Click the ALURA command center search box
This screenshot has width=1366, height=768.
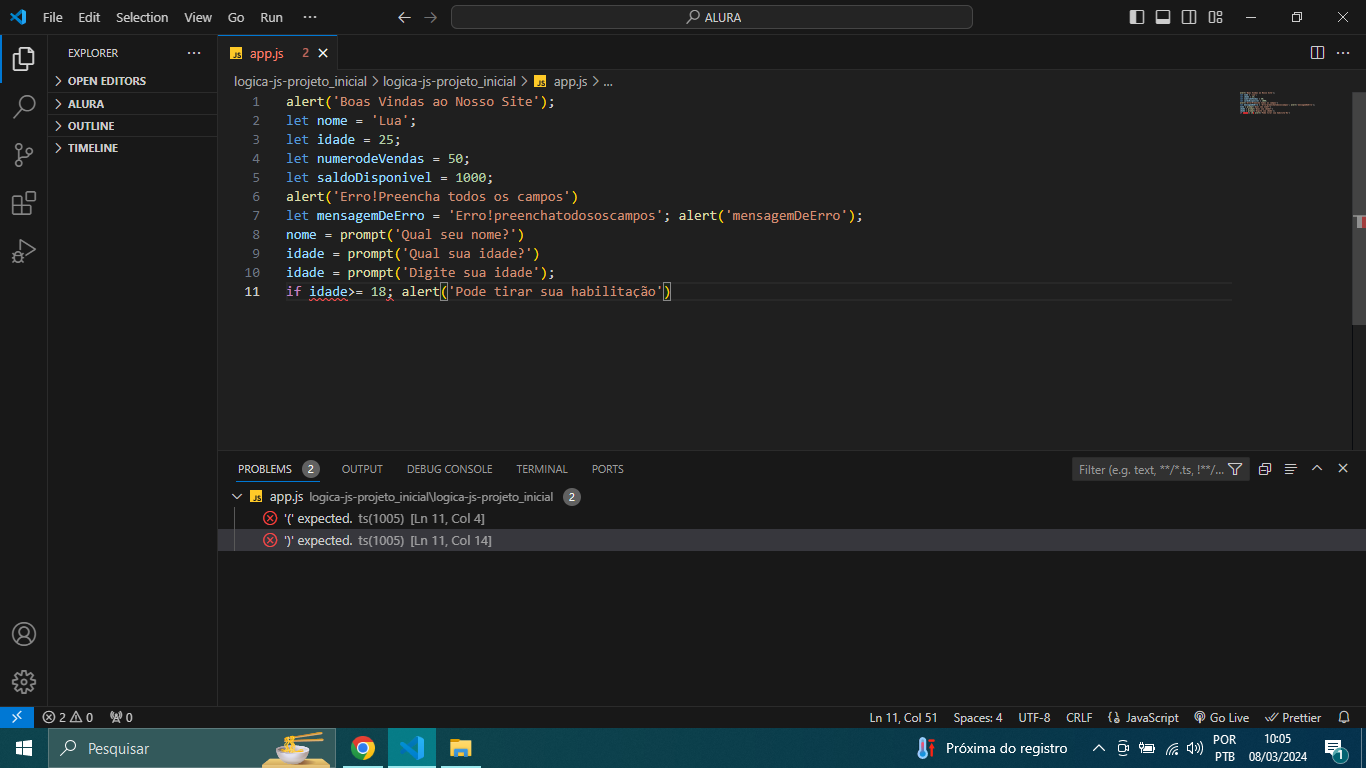click(x=712, y=17)
